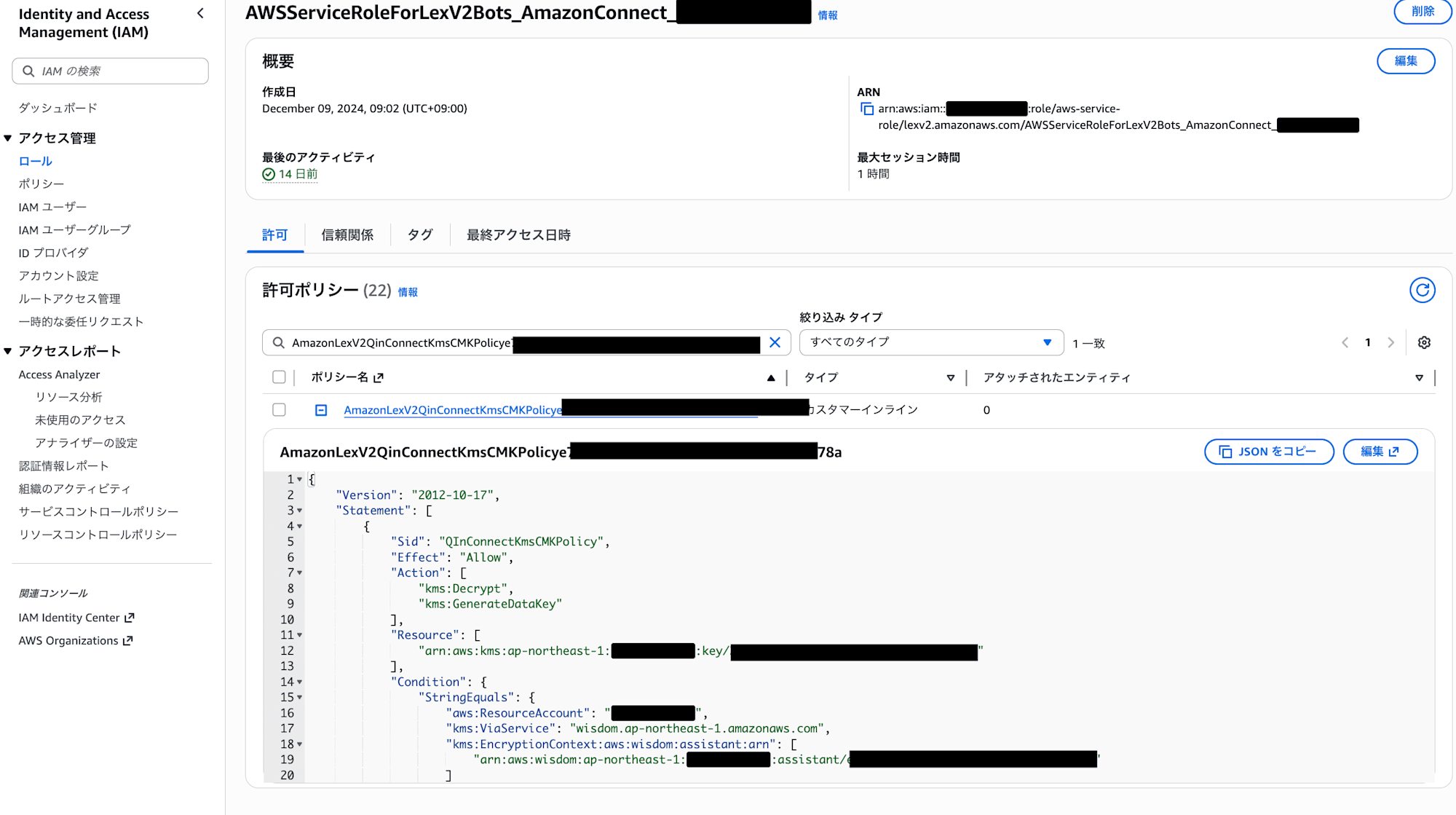The width and height of the screenshot is (1456, 815).
Task: Open ロール in the sidebar
Action: click(36, 161)
